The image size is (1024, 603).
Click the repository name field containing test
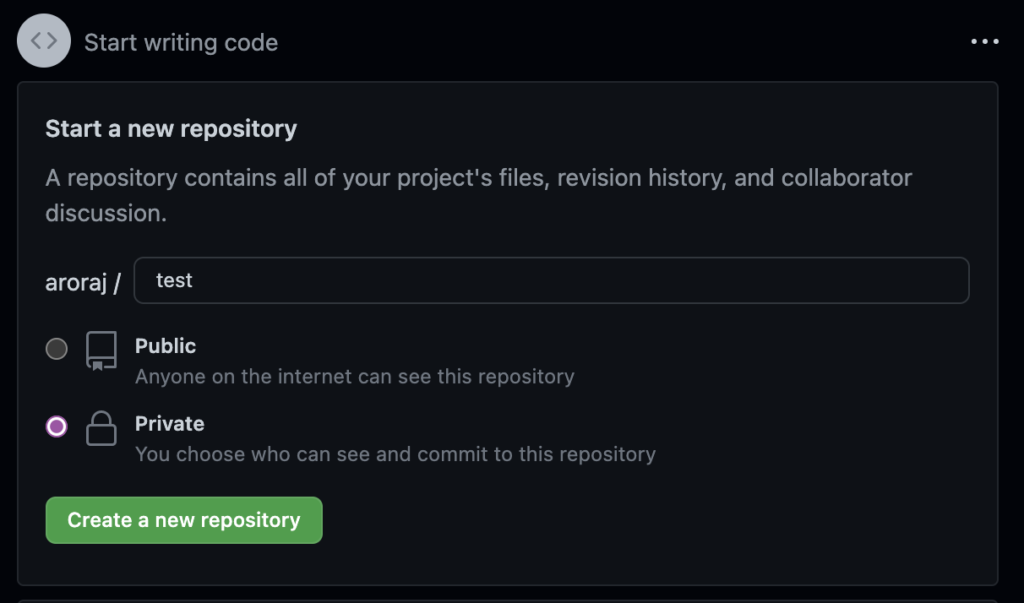pyautogui.click(x=552, y=280)
